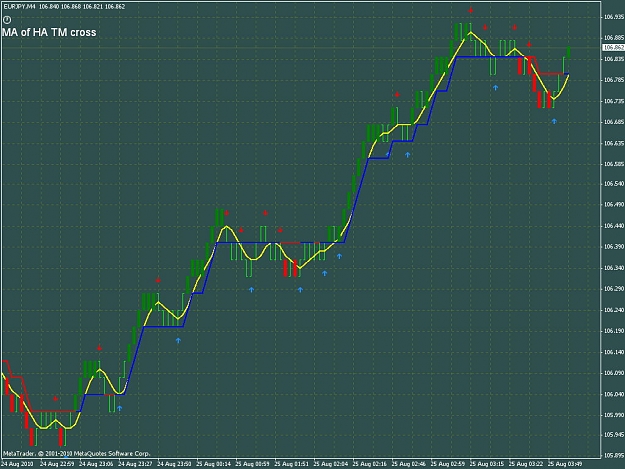Click the 106.040 price axis label

coord(614,394)
